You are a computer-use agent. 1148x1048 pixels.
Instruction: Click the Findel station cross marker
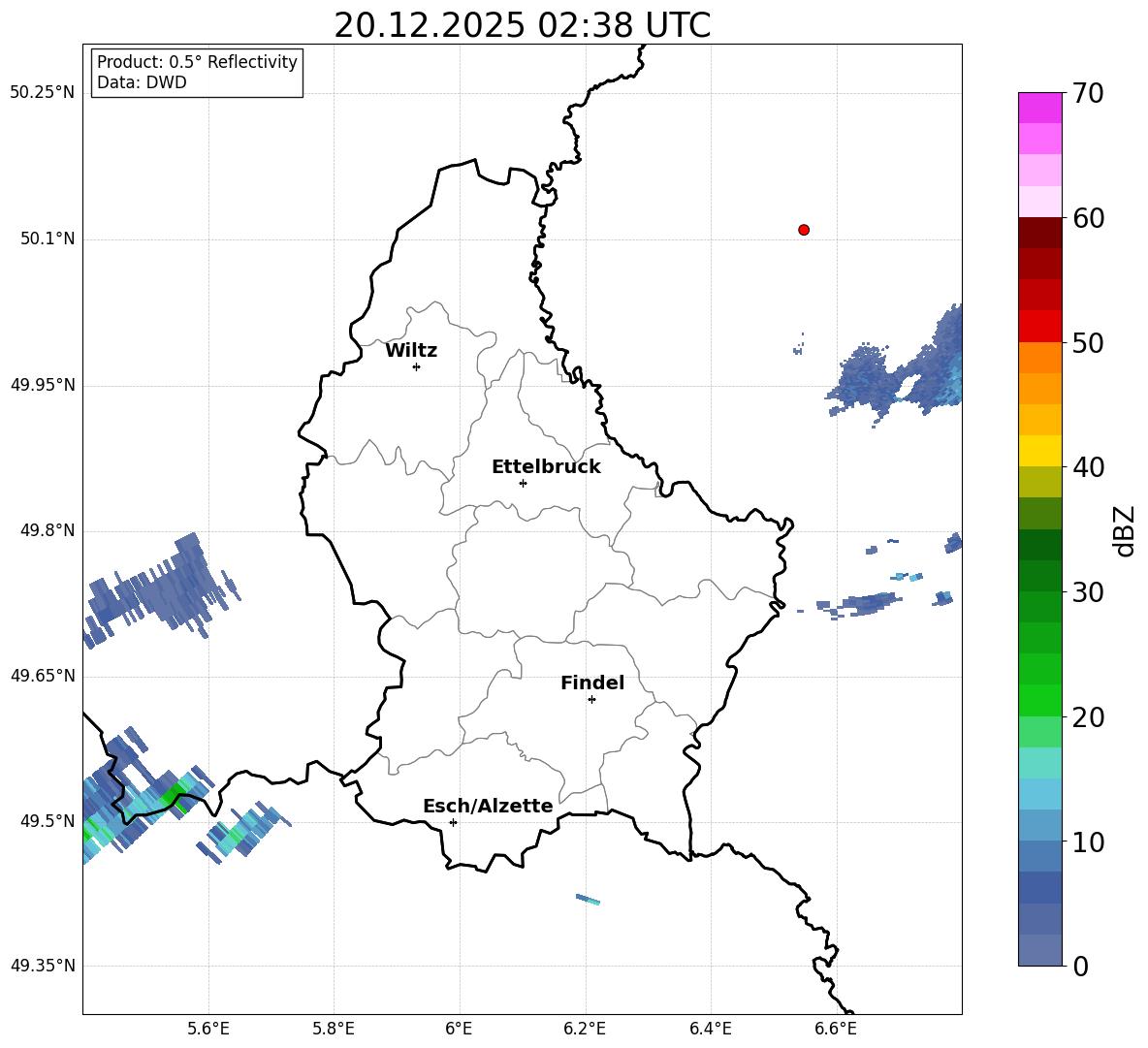pyautogui.click(x=591, y=700)
